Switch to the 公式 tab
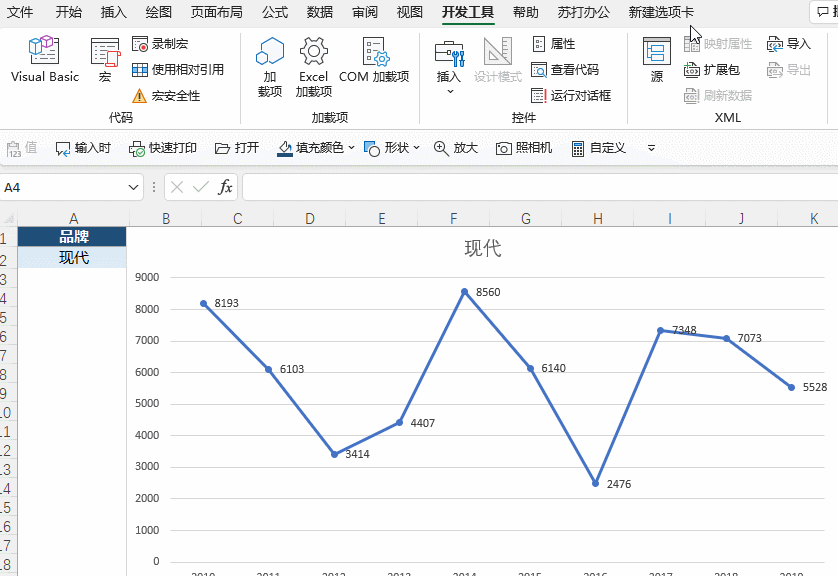 pos(275,12)
